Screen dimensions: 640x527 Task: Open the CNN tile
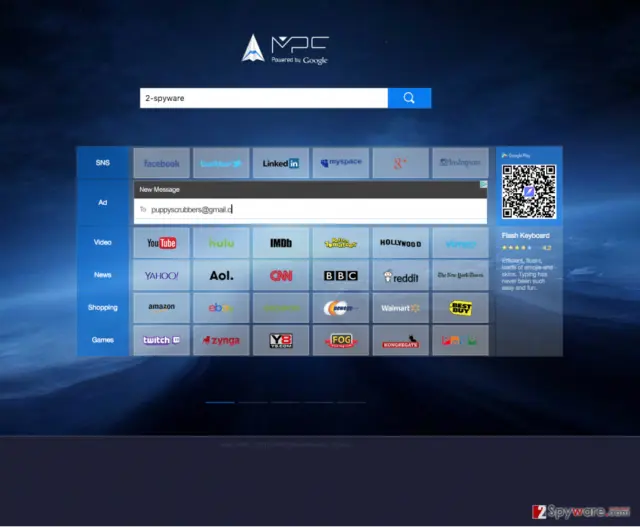(281, 276)
